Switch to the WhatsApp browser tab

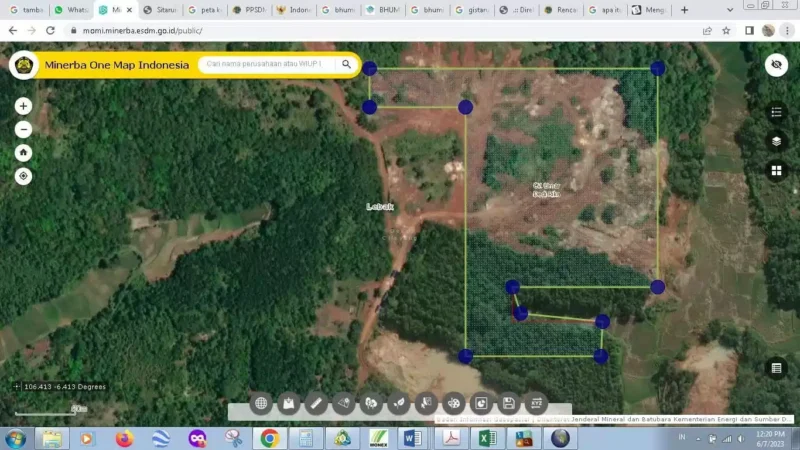tap(71, 10)
